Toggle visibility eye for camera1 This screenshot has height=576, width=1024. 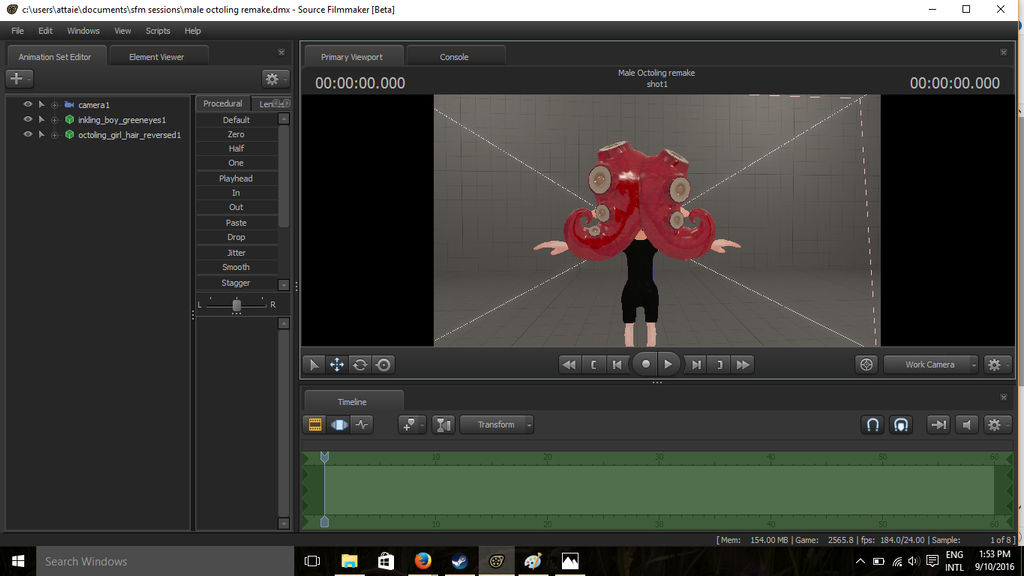27,104
